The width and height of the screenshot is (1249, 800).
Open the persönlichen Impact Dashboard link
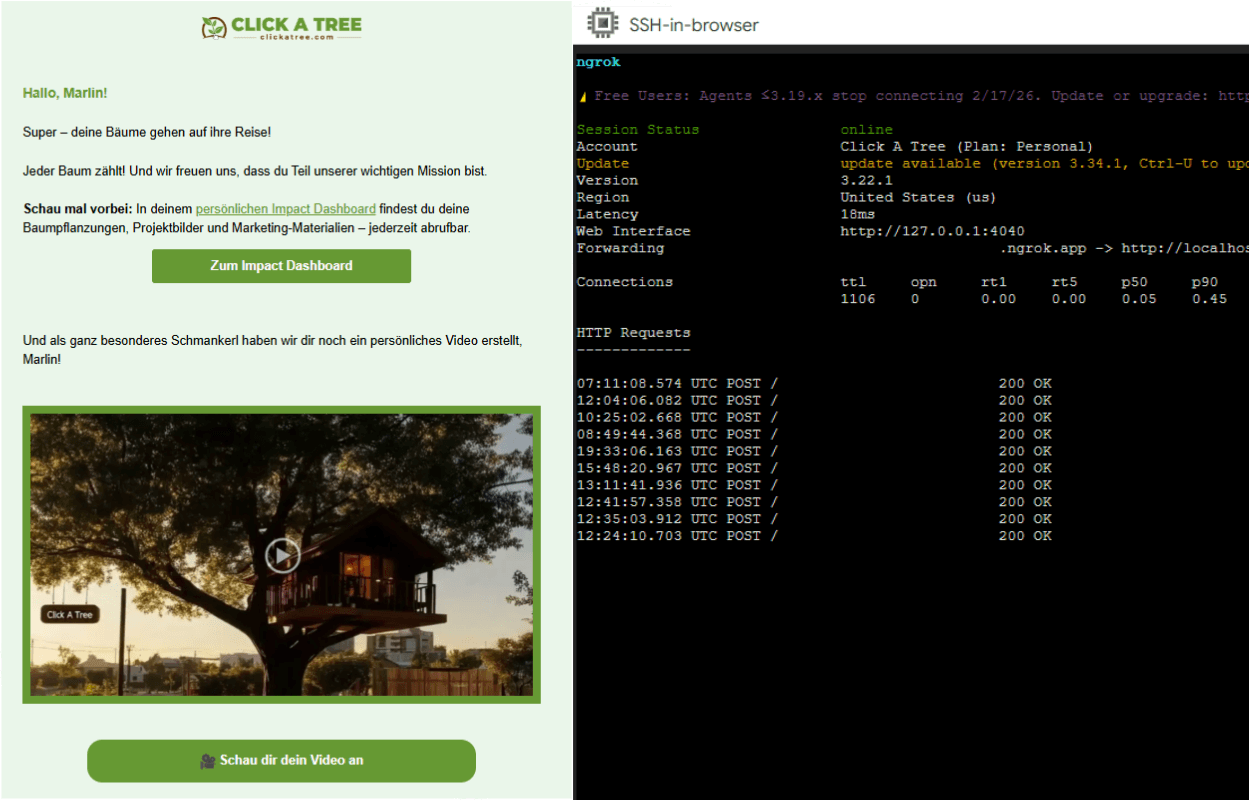click(x=285, y=209)
